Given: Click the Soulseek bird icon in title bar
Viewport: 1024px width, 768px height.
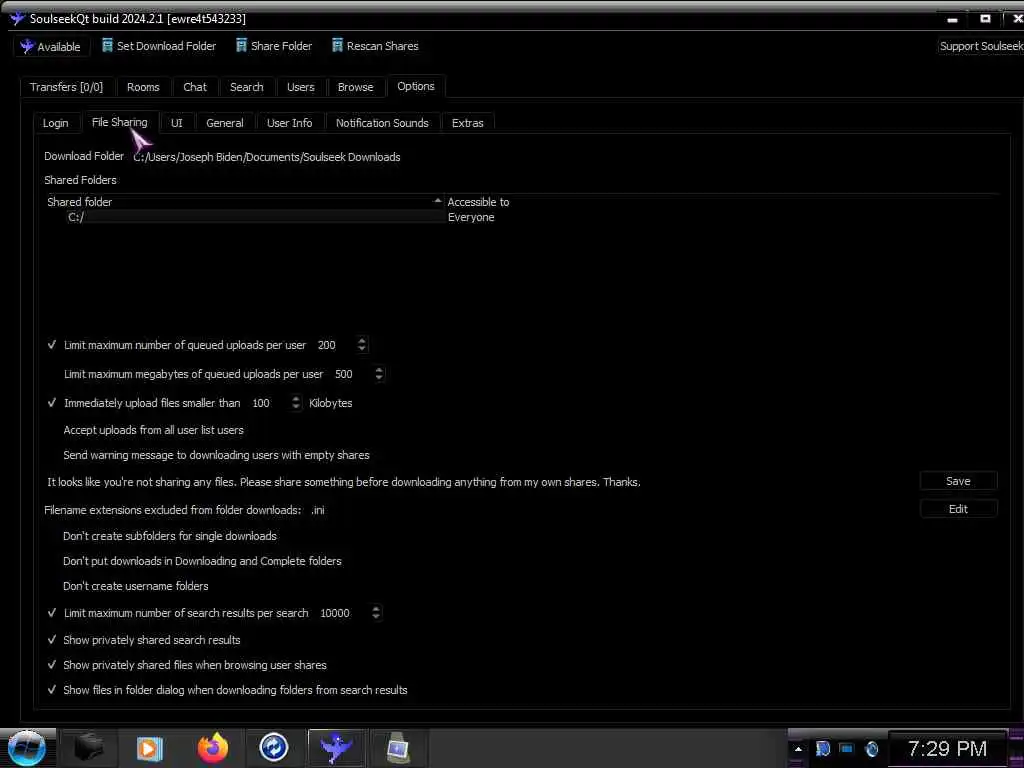Looking at the screenshot, I should [17, 18].
